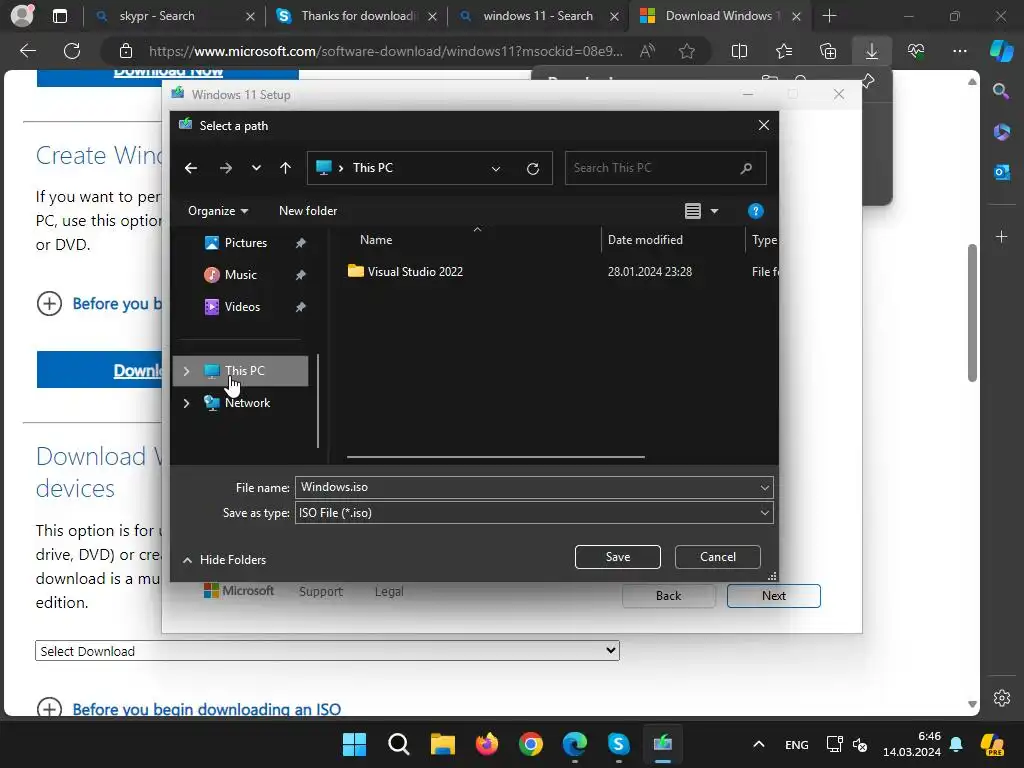Open Edge Collections
Viewport: 1024px width, 768px height.
(x=828, y=51)
